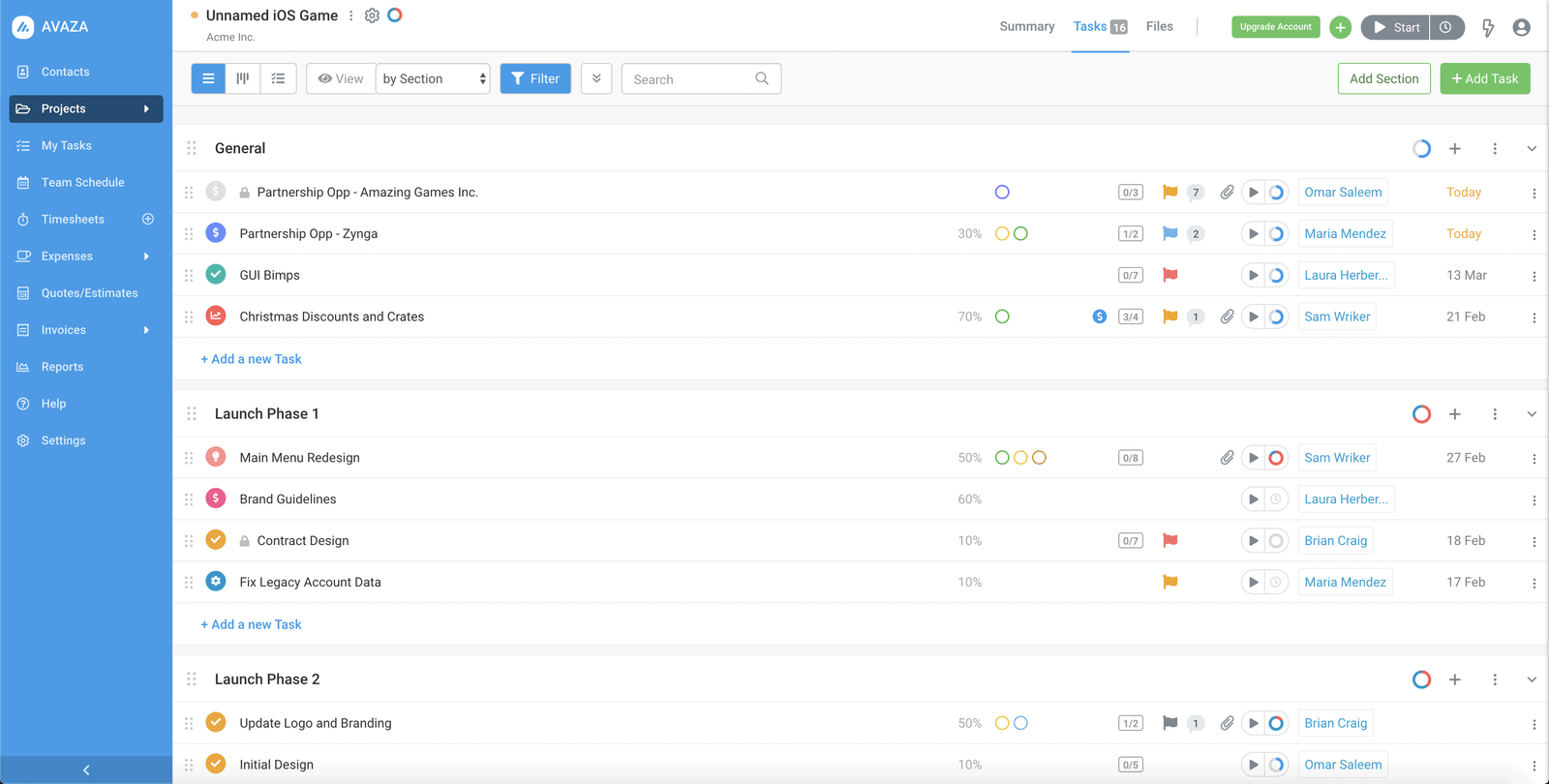
Task: Collapse the General section
Action: coord(1532,149)
